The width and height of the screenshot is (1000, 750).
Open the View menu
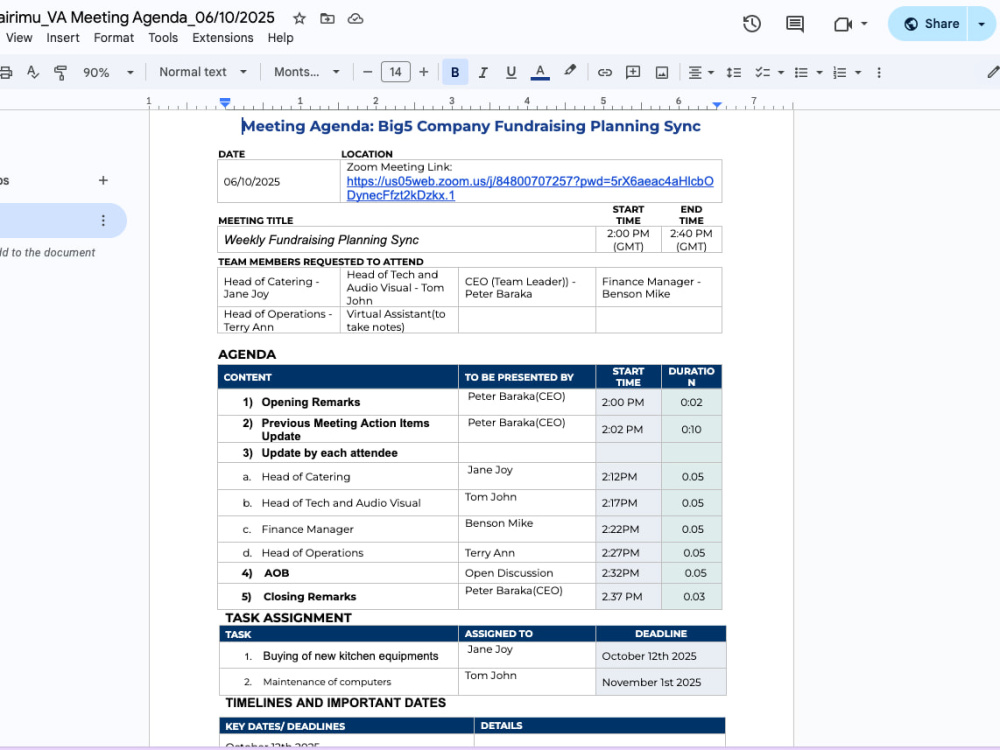point(19,38)
